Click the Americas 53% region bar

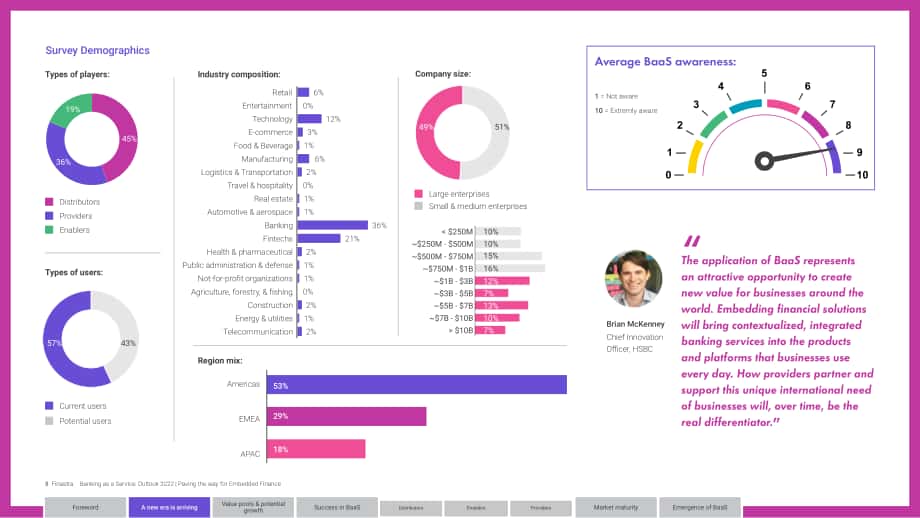(x=417, y=385)
